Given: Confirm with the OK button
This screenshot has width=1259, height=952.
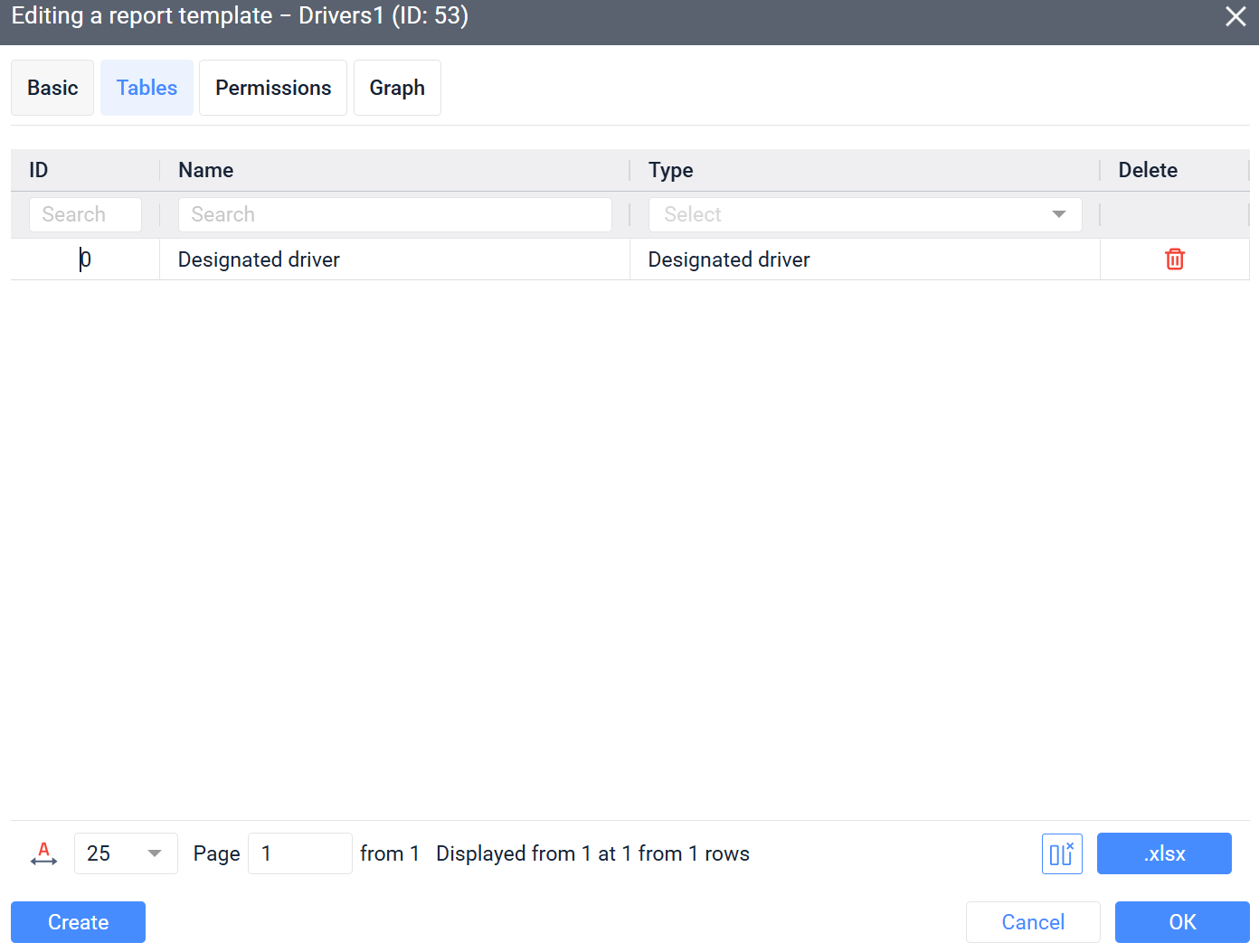Looking at the screenshot, I should click(x=1182, y=922).
